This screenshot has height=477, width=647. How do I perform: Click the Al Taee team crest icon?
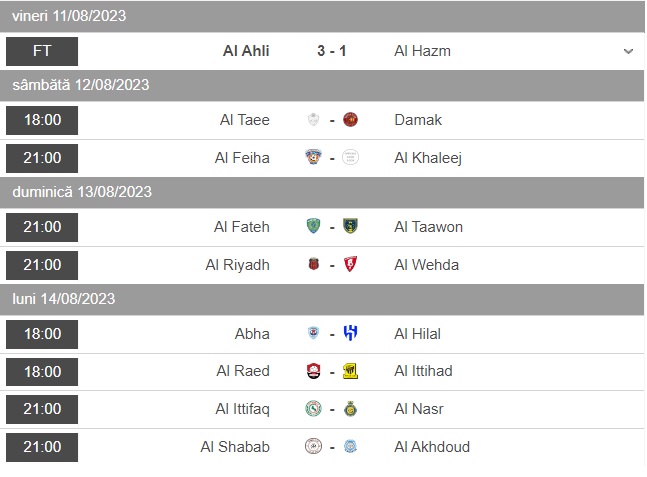[x=314, y=120]
